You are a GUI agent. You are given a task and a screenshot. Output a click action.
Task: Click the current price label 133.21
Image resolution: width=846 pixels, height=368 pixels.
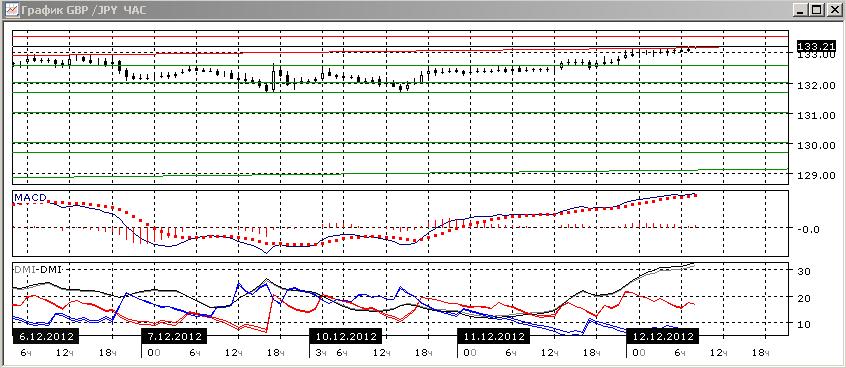816,45
